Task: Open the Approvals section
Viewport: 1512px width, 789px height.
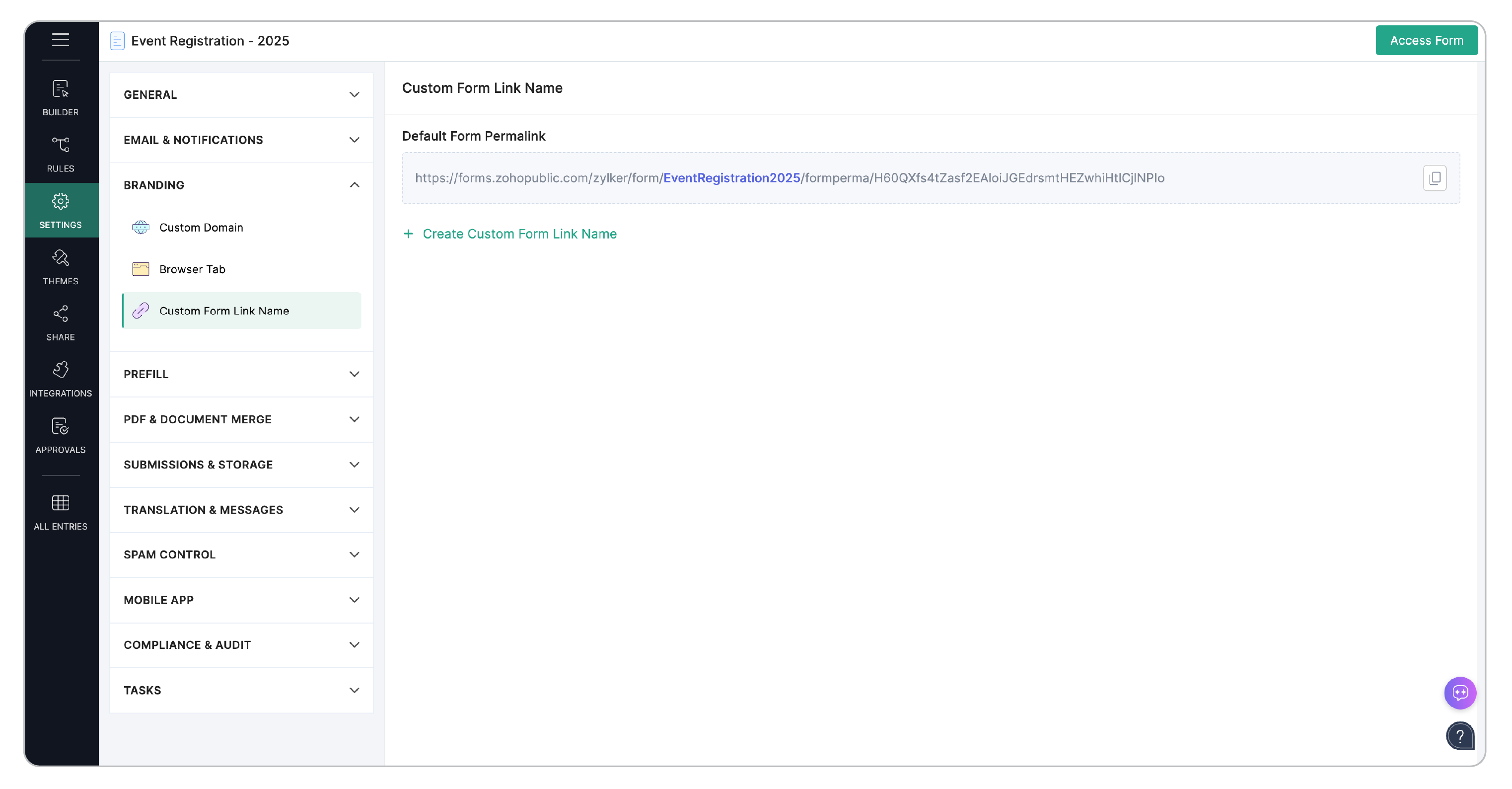Action: point(61,435)
